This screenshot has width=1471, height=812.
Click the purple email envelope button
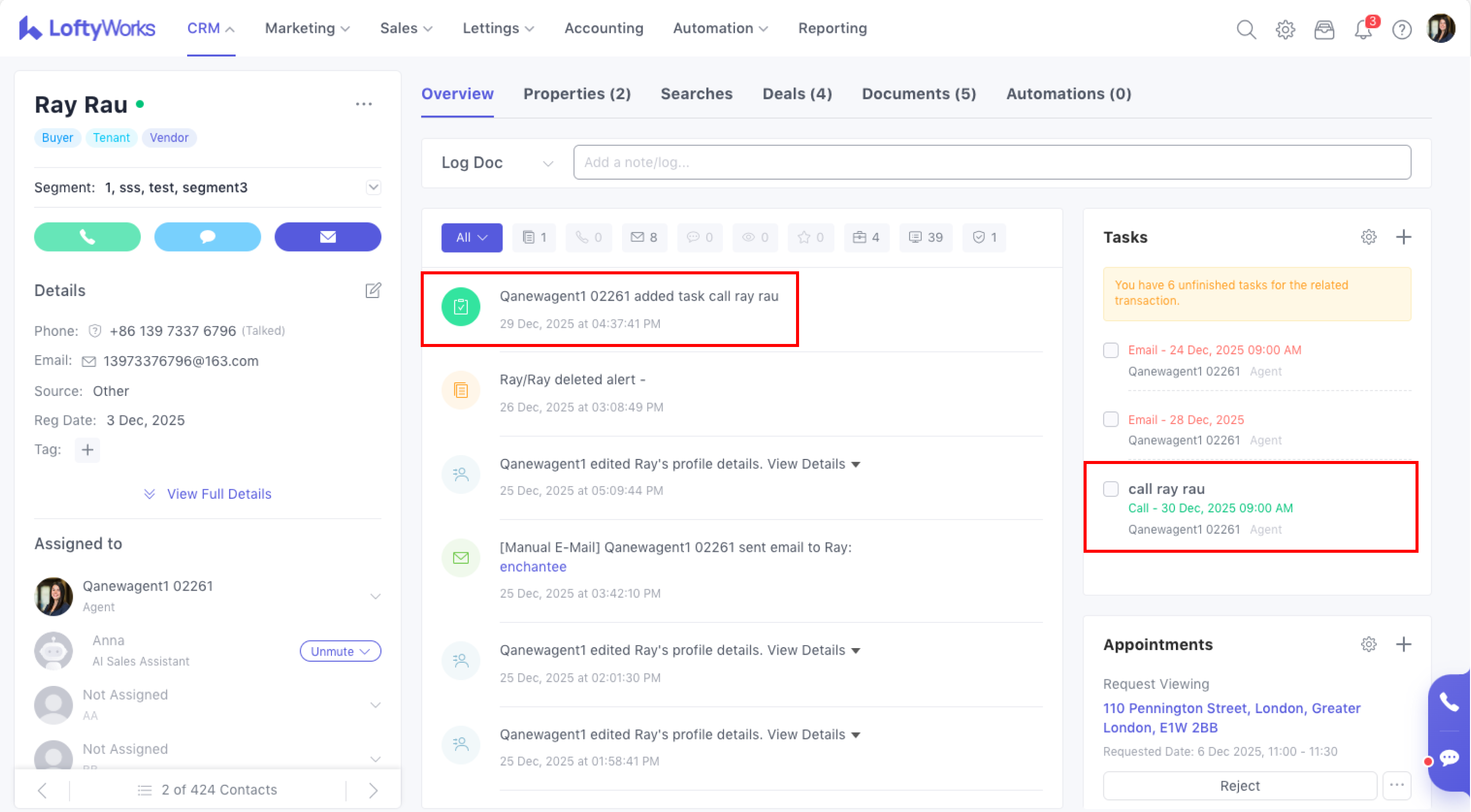click(x=328, y=237)
